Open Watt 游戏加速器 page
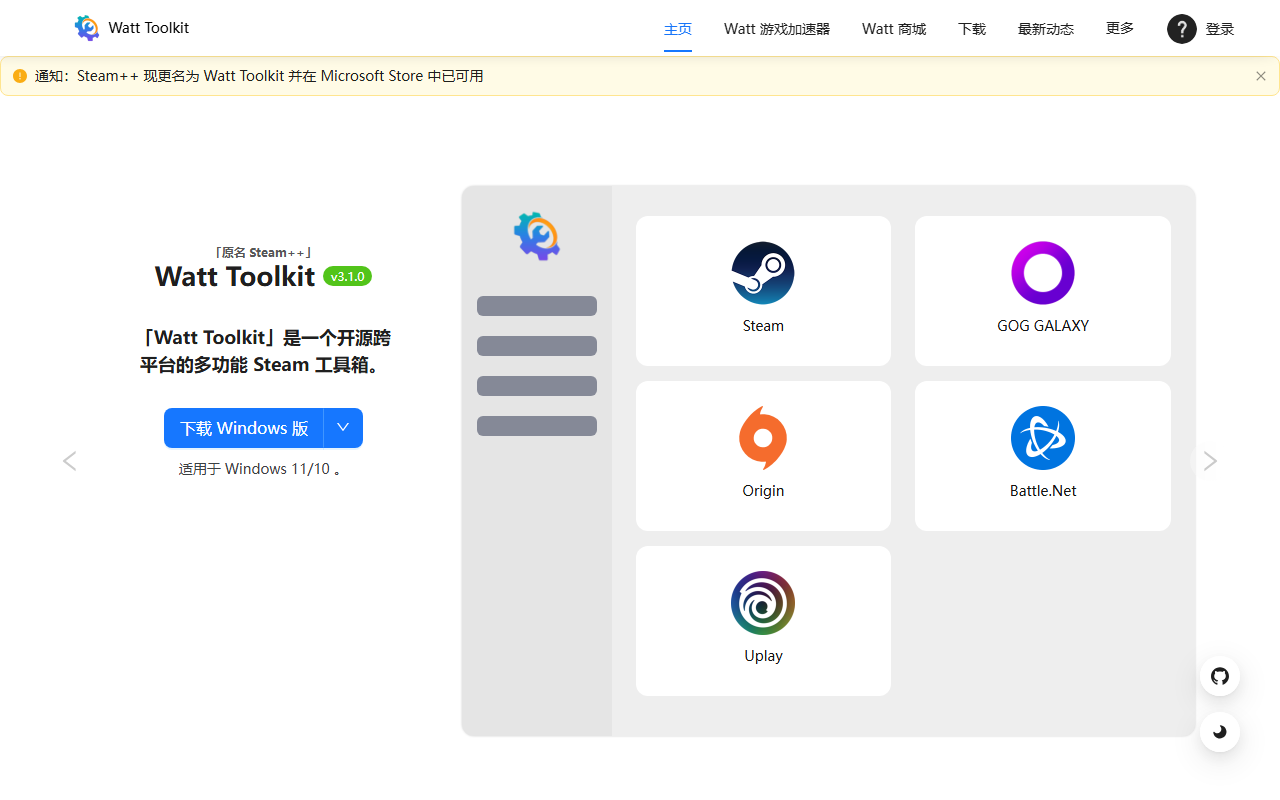 click(777, 29)
